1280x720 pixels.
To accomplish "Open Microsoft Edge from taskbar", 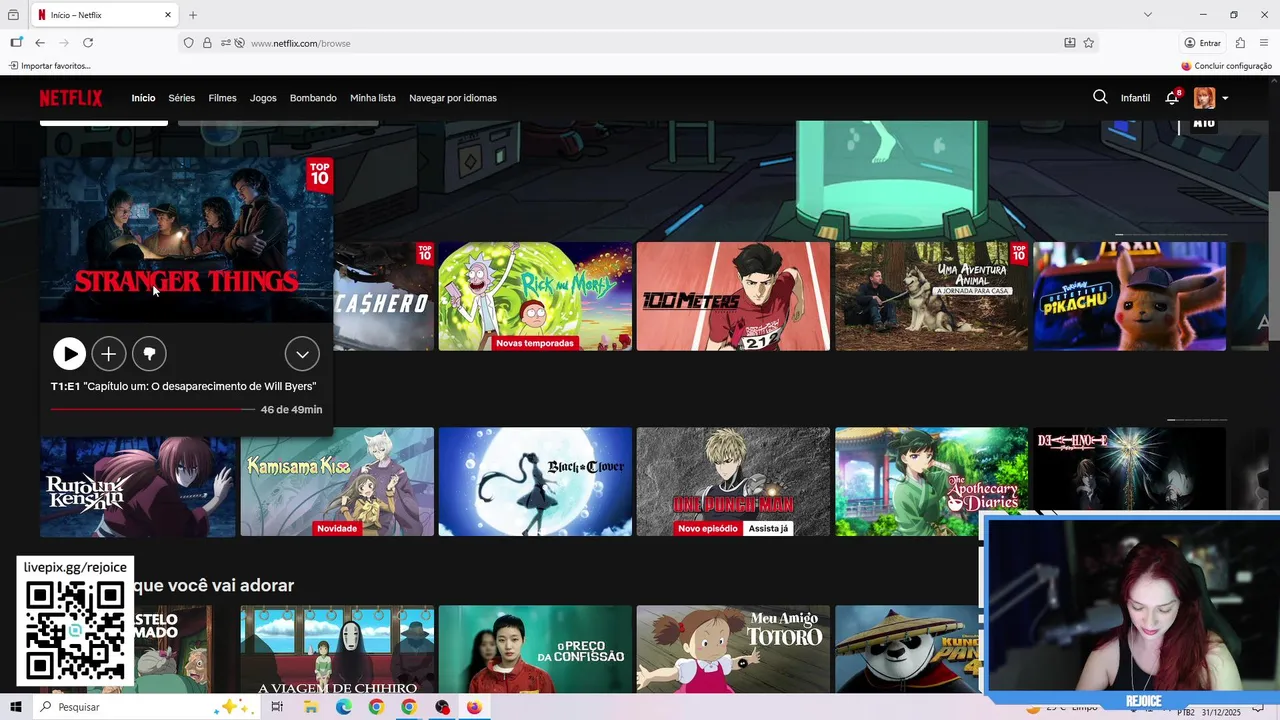I will pyautogui.click(x=343, y=707).
